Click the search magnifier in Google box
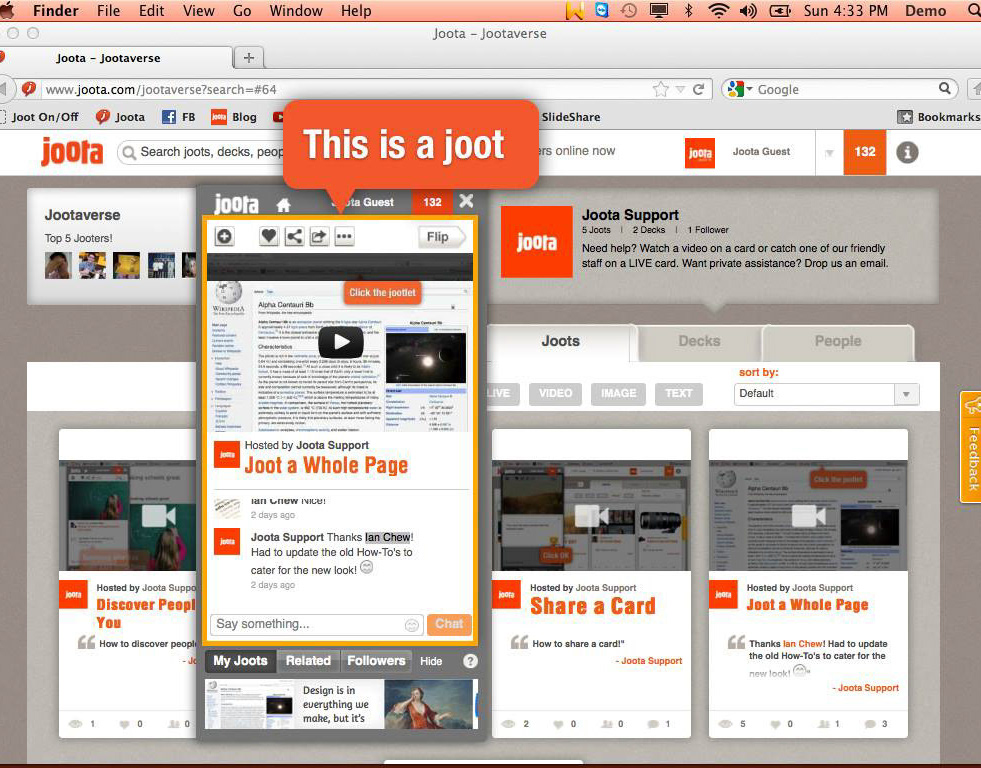This screenshot has width=981, height=768. [945, 89]
